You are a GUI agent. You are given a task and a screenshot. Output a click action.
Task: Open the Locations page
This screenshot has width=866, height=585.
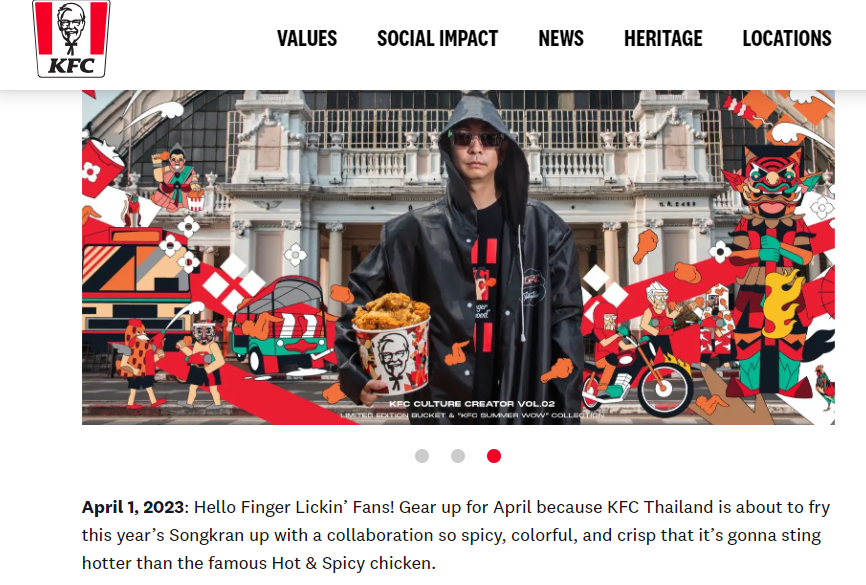(x=786, y=39)
